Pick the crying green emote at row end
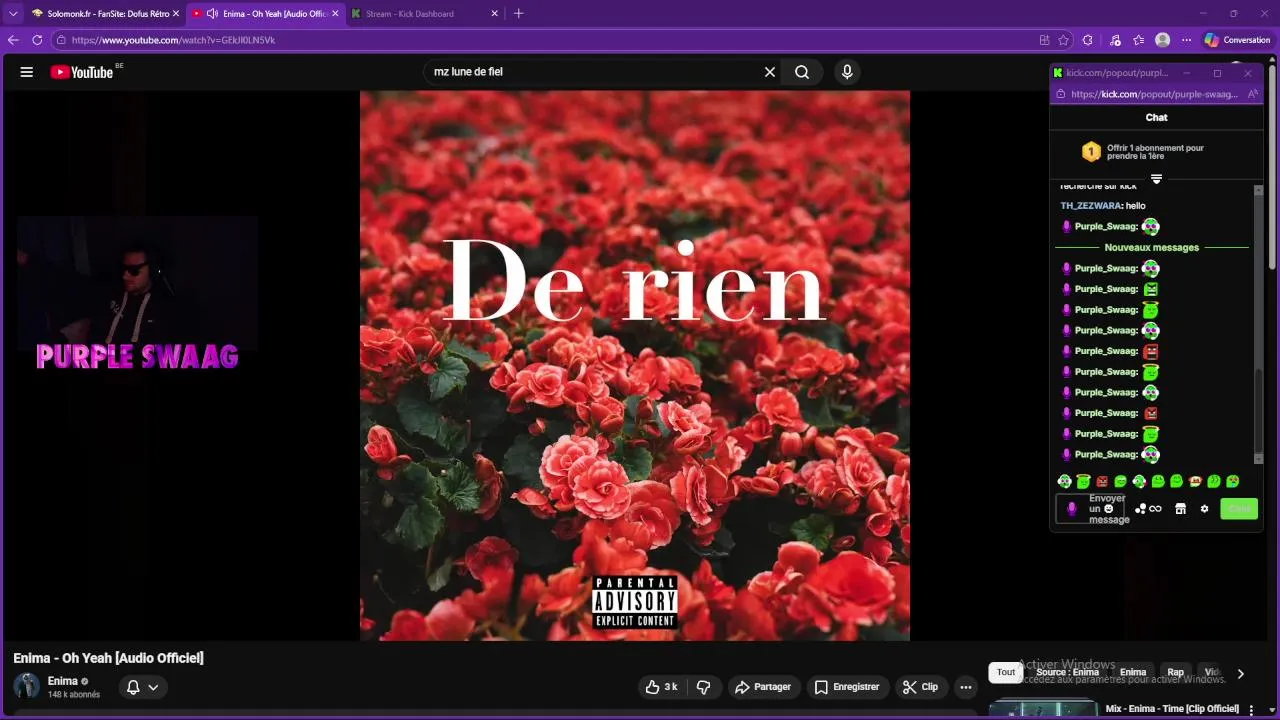1280x720 pixels. (x=1233, y=482)
